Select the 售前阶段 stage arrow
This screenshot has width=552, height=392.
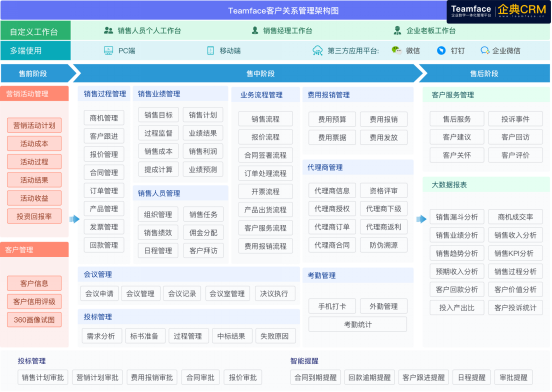click(38, 74)
